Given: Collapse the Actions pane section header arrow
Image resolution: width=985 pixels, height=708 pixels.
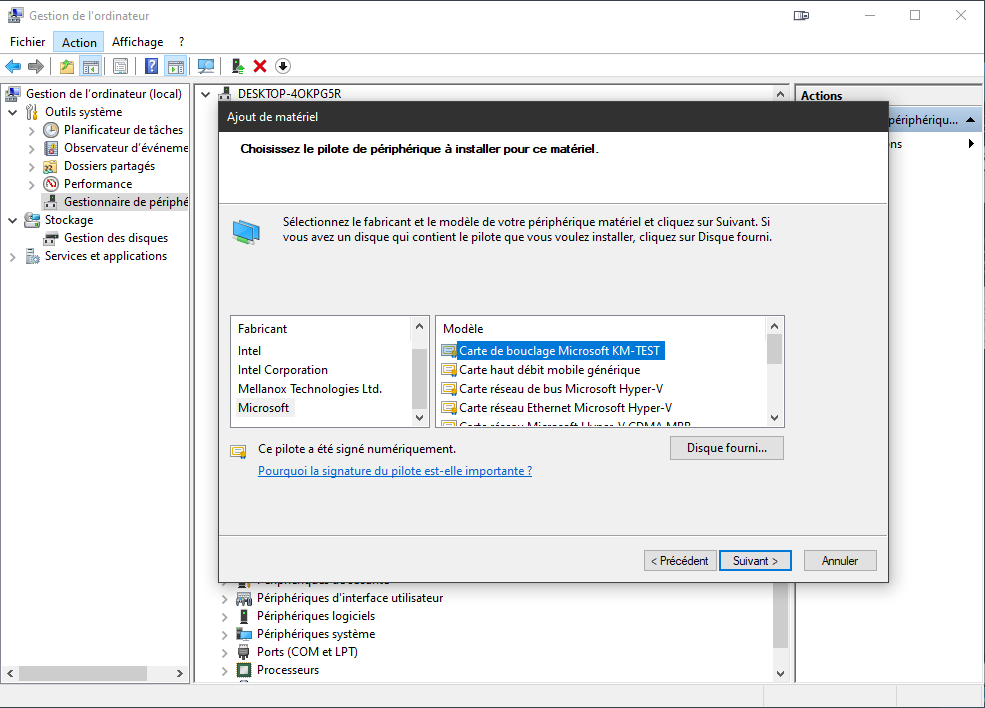Looking at the screenshot, I should tap(971, 119).
